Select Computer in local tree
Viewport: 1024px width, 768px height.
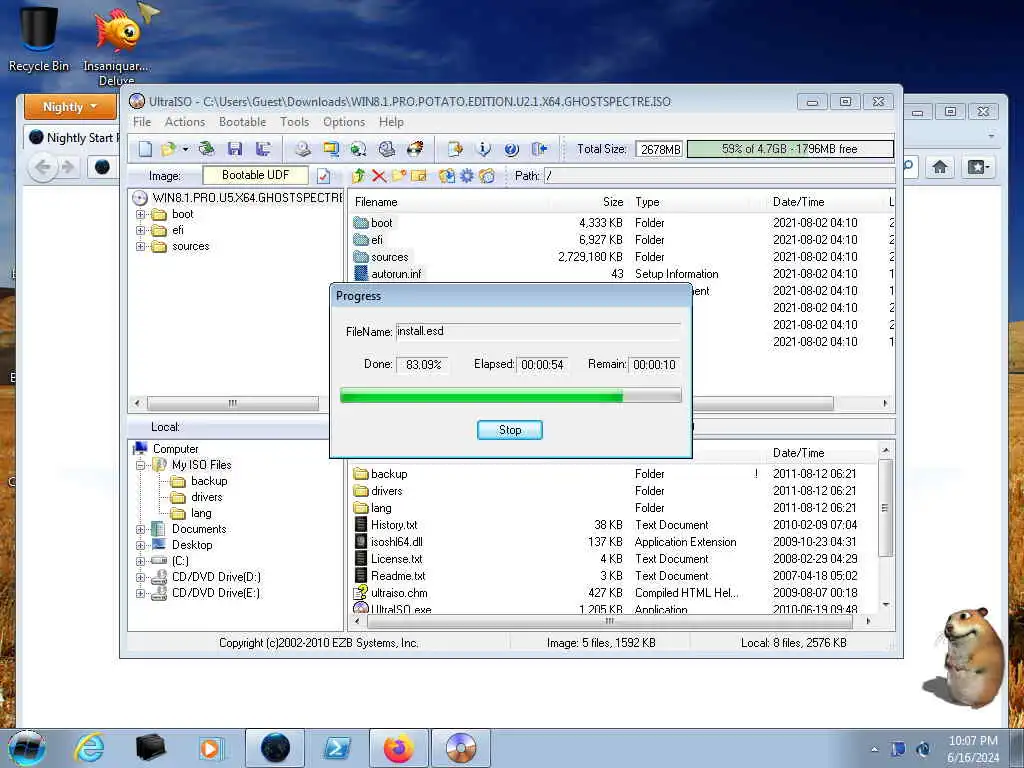[x=176, y=449]
